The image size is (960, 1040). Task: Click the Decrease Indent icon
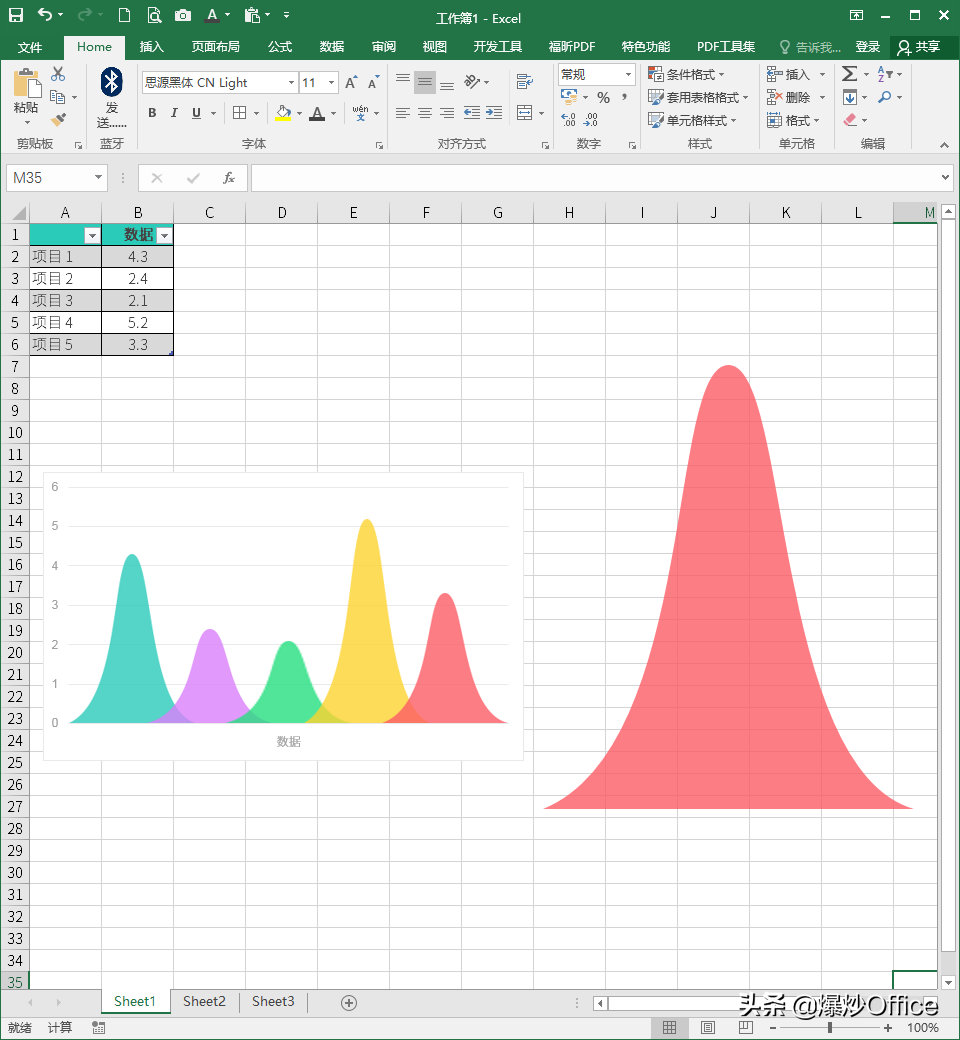coord(472,113)
